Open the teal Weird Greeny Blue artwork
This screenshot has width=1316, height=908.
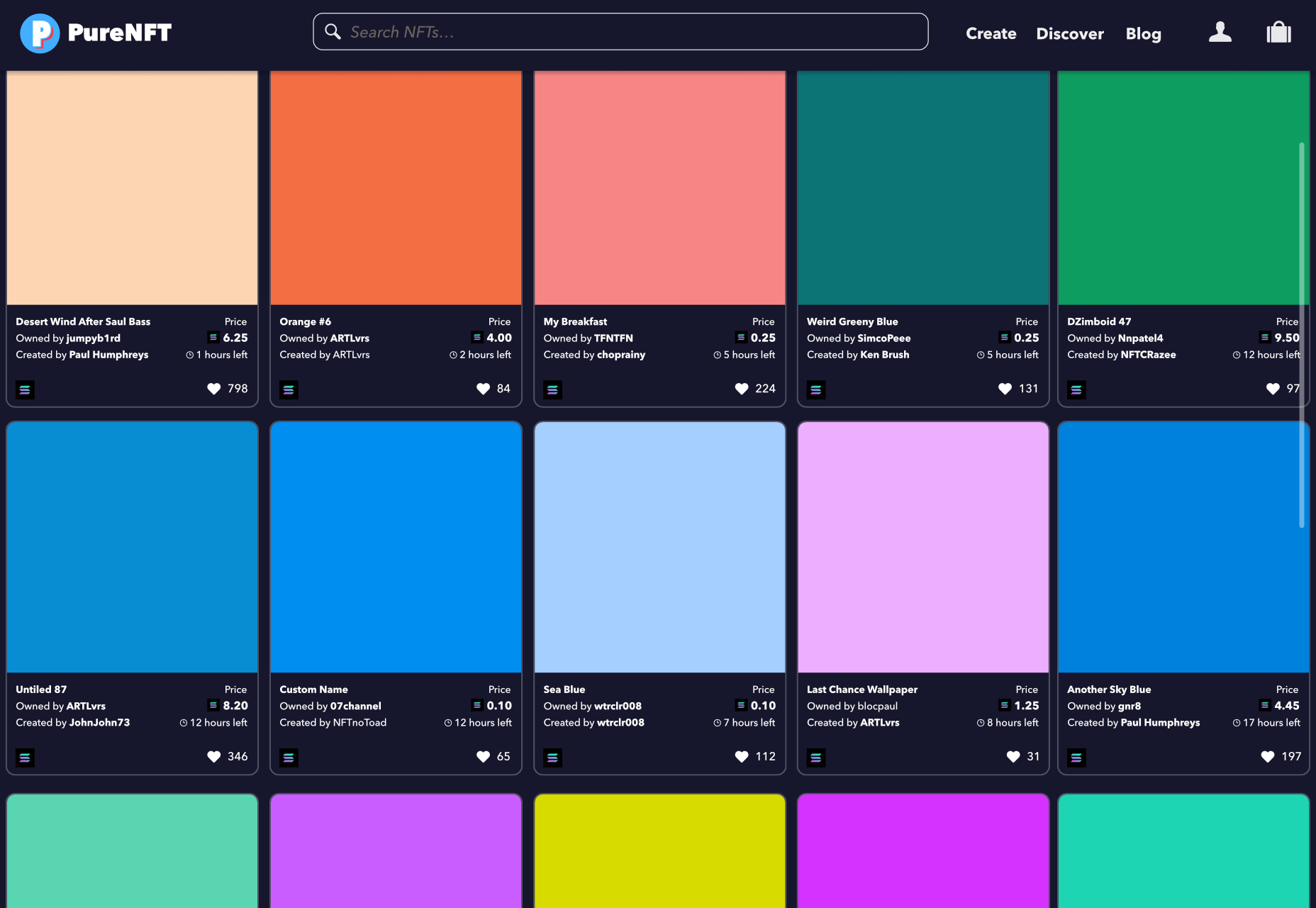pos(923,187)
